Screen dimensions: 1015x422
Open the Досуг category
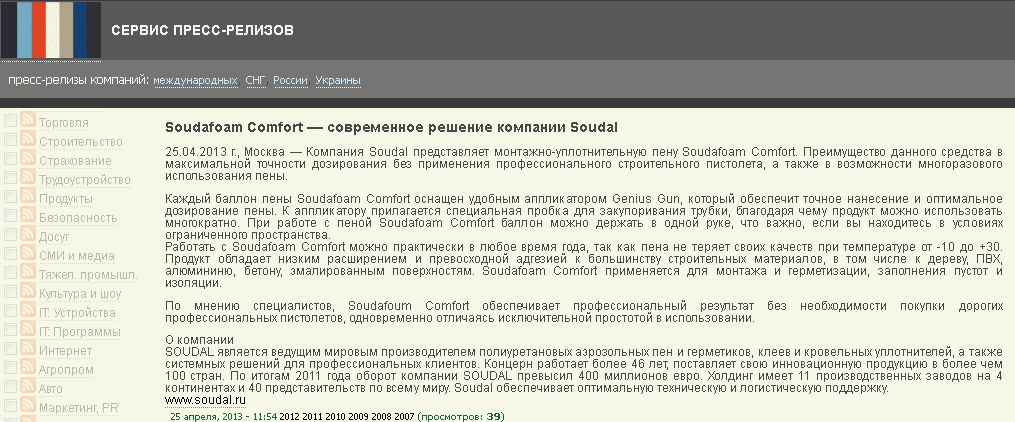(x=54, y=237)
